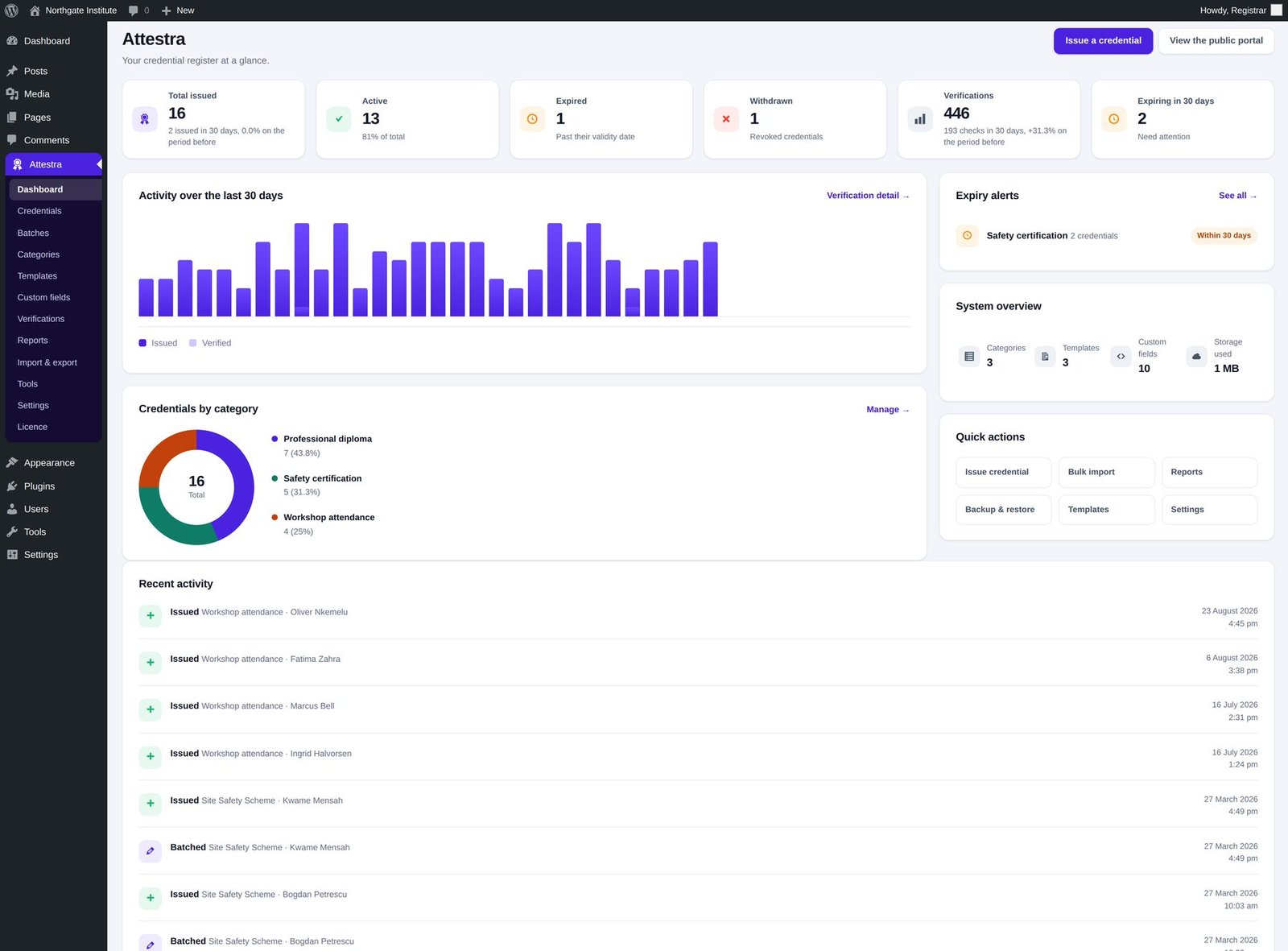Viewport: 1288px width, 951px height.
Task: Open the Licence submenu item
Action: click(32, 427)
